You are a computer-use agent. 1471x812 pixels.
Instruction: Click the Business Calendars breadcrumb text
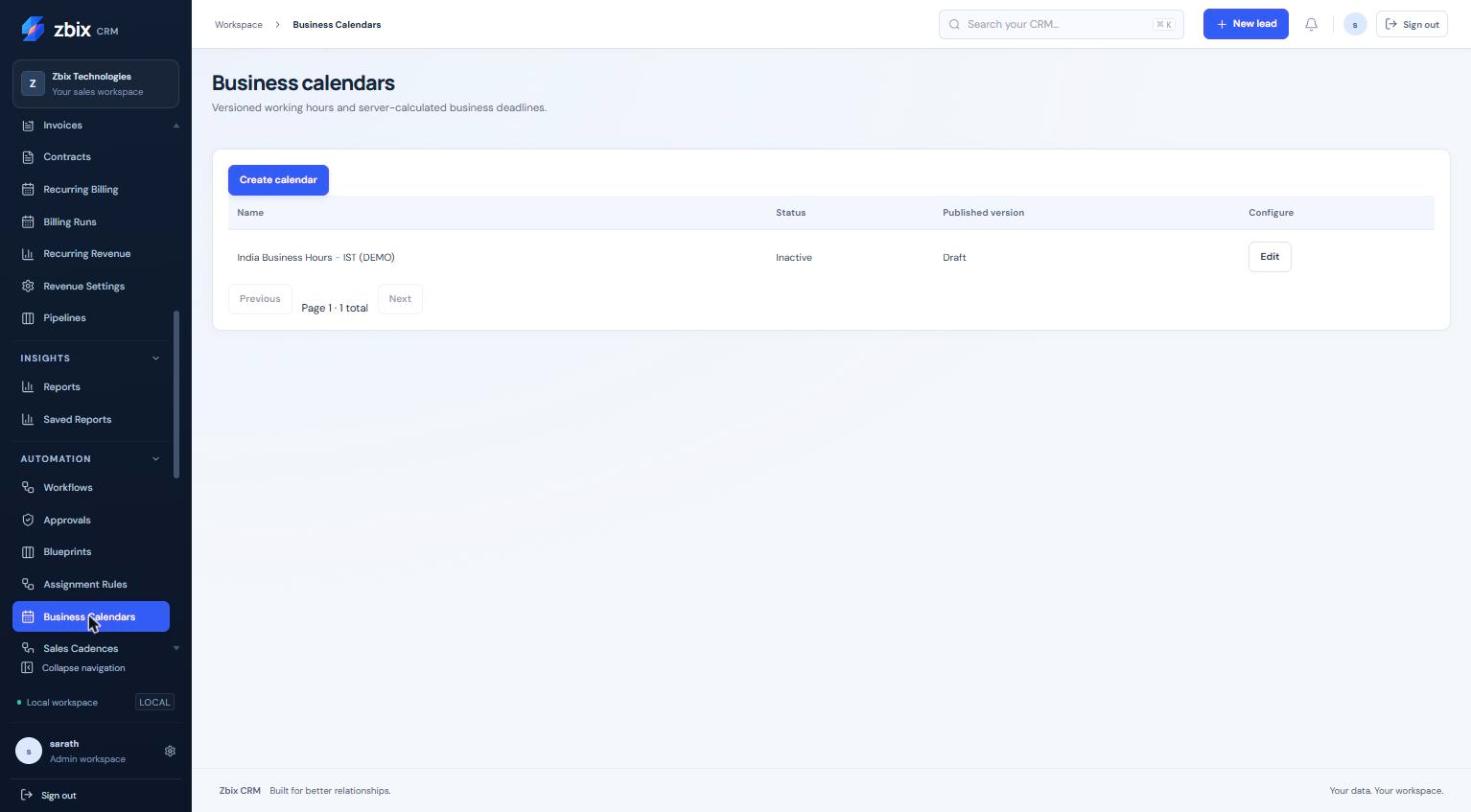tap(337, 24)
